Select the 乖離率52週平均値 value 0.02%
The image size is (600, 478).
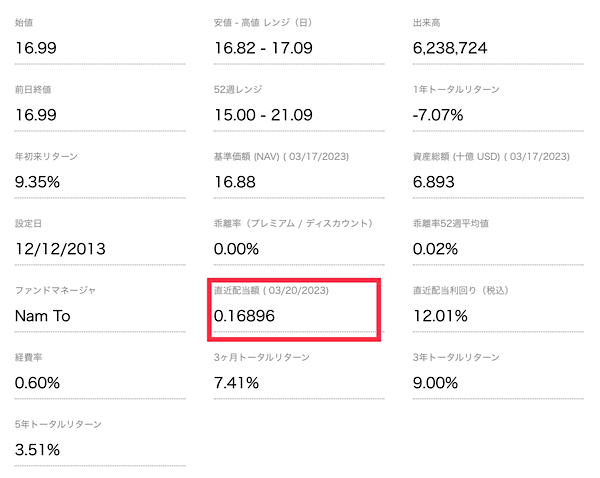coord(435,249)
